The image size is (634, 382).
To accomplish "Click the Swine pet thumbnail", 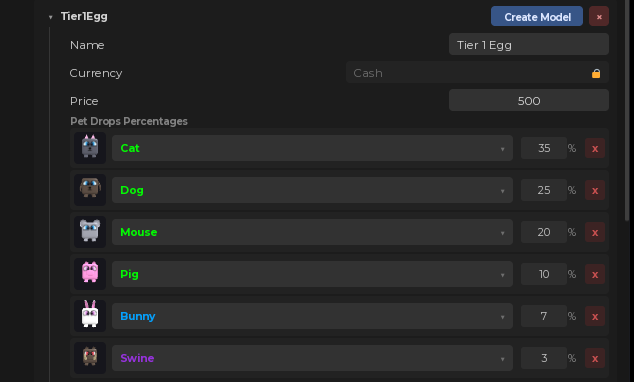I will coord(90,358).
